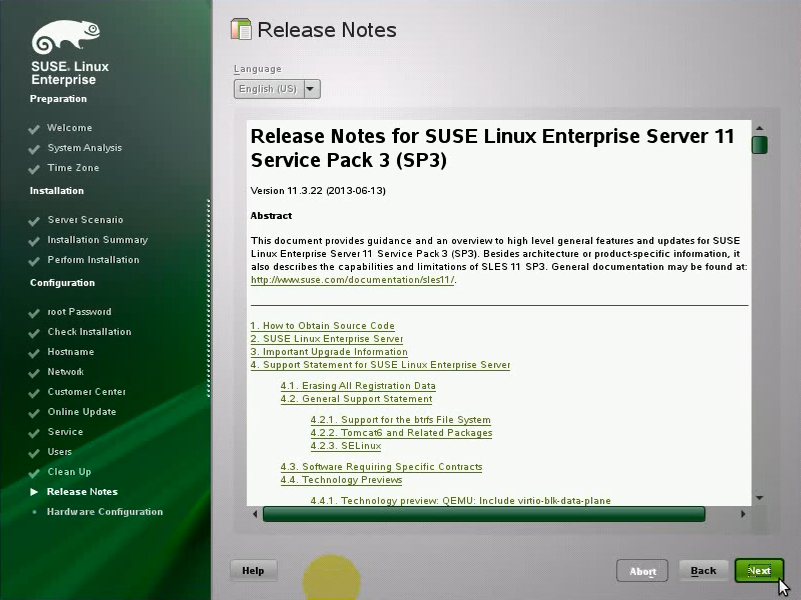Select the root Password sidebar step

click(79, 311)
